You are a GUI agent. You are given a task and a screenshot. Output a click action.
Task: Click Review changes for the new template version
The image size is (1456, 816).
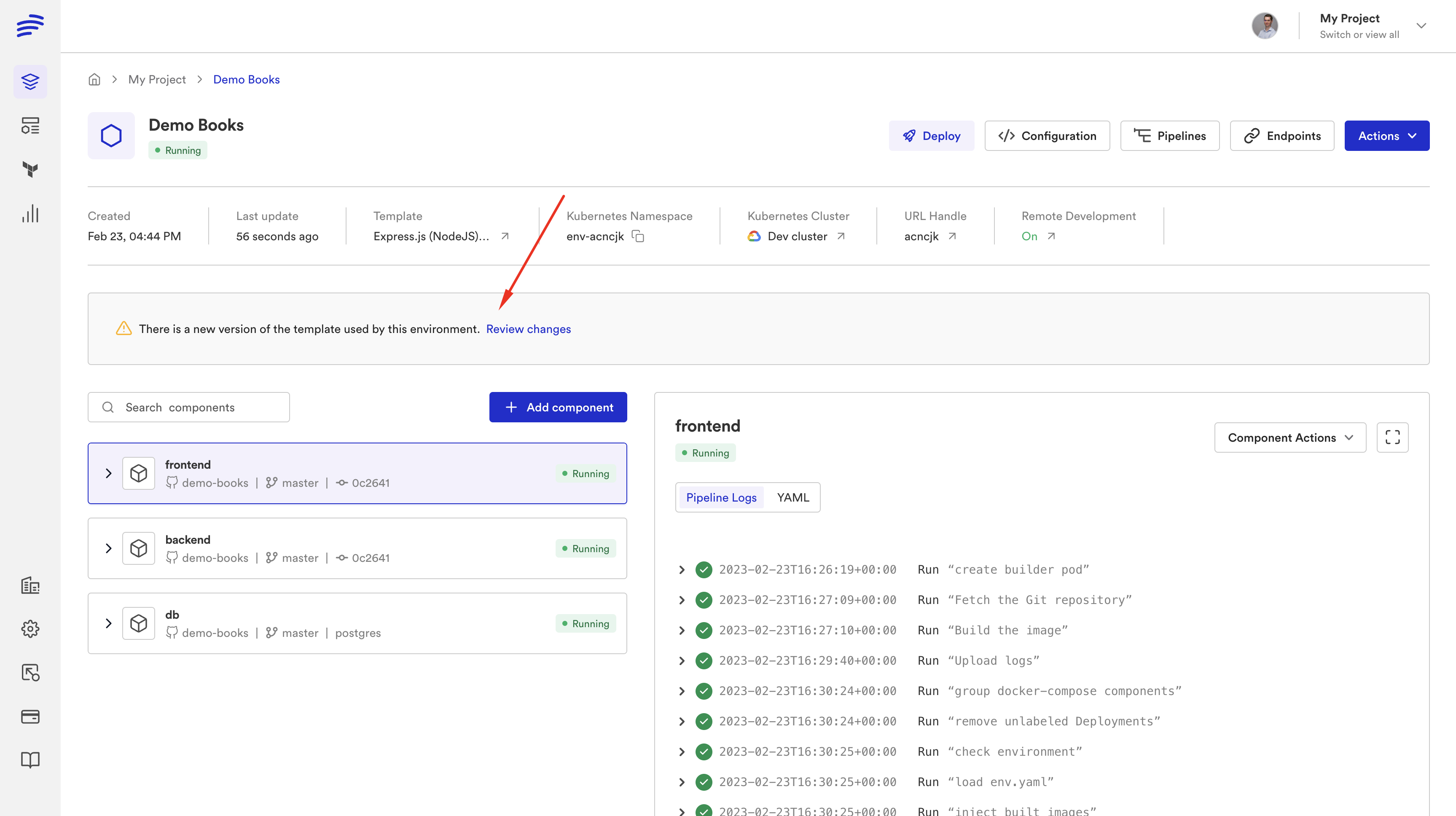(529, 329)
